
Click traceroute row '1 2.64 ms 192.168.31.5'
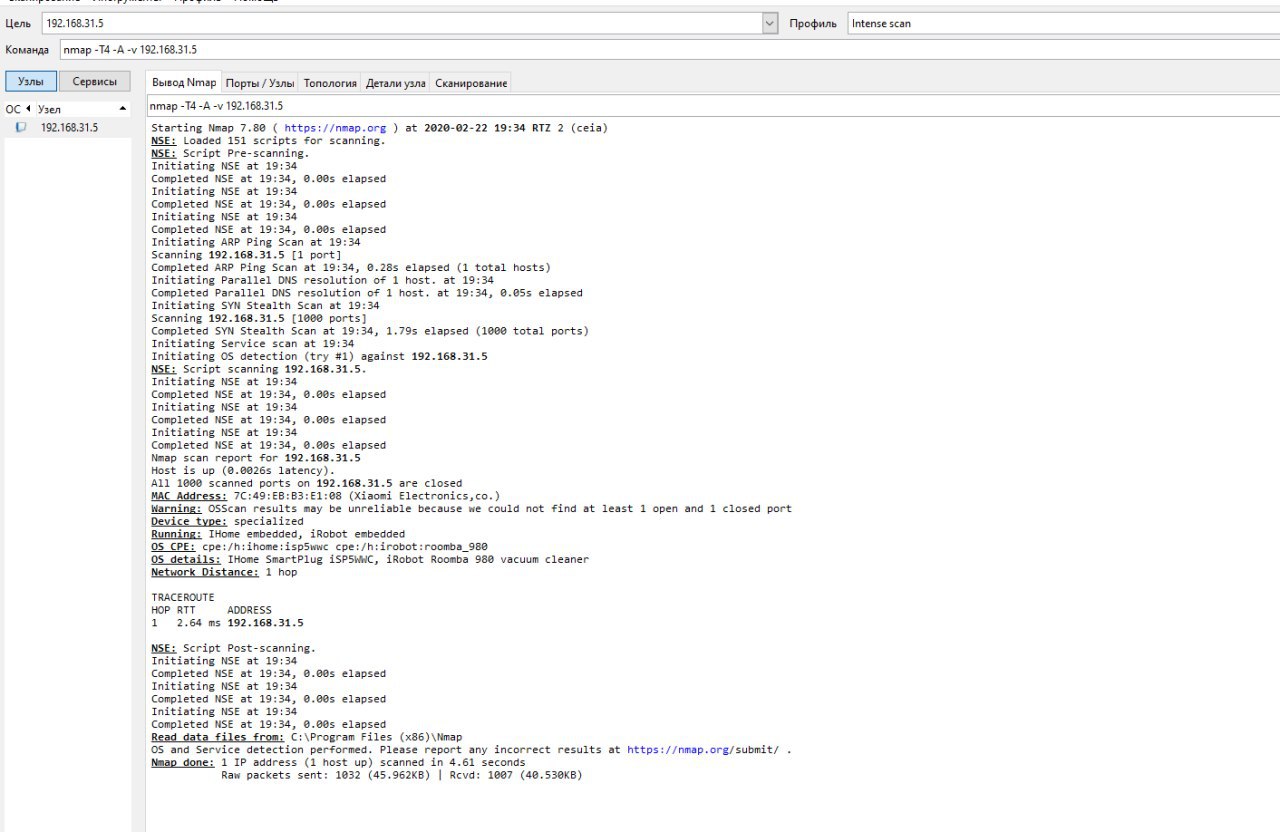(227, 623)
